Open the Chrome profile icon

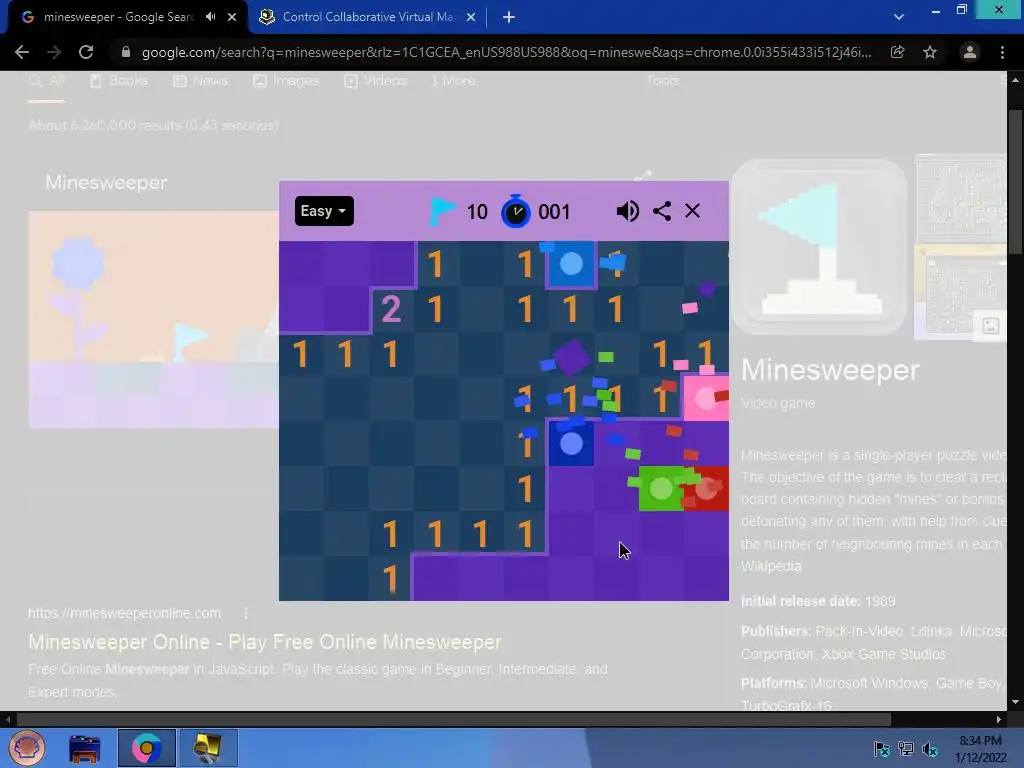(970, 52)
